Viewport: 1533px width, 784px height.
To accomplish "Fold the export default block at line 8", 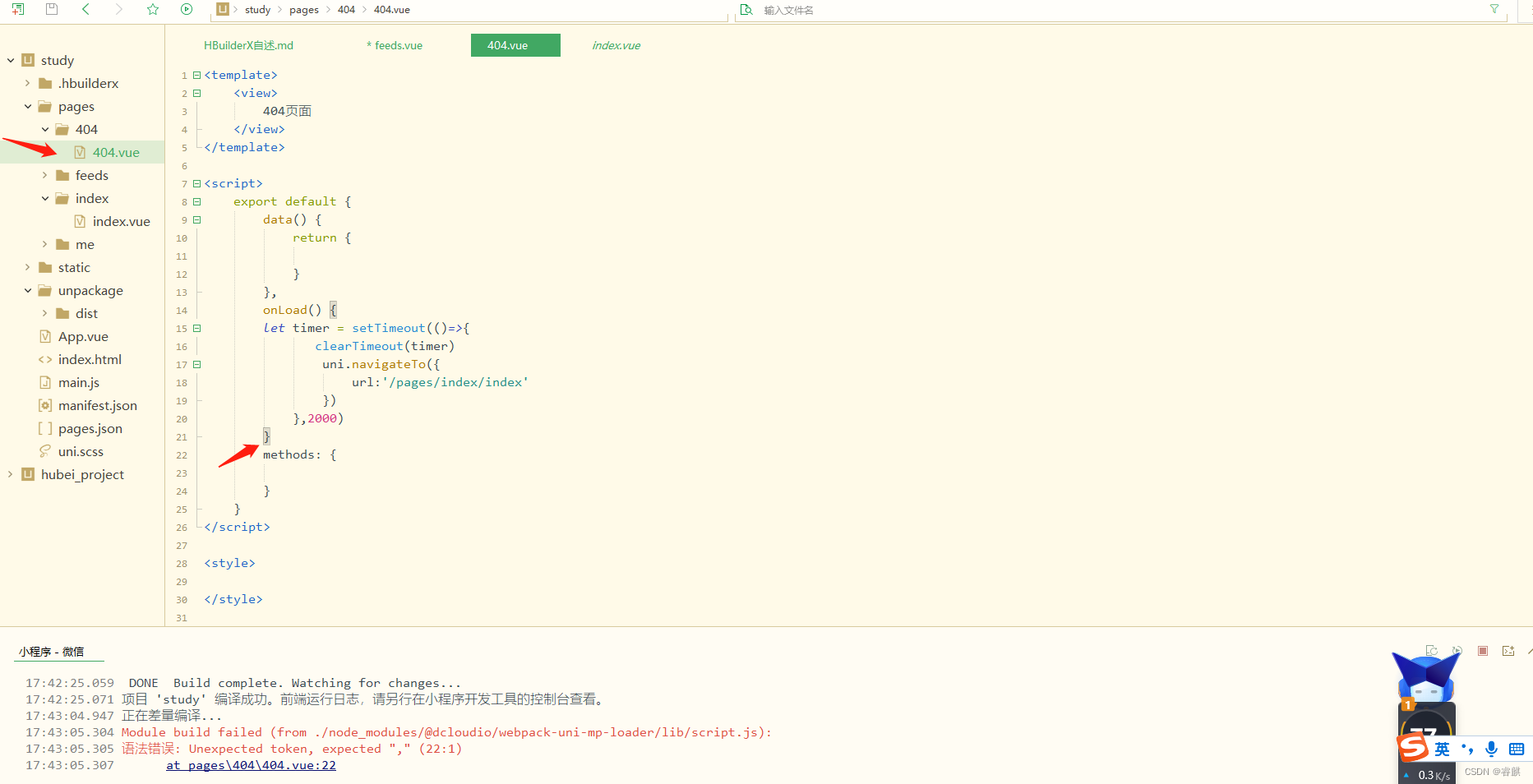I will pyautogui.click(x=197, y=201).
